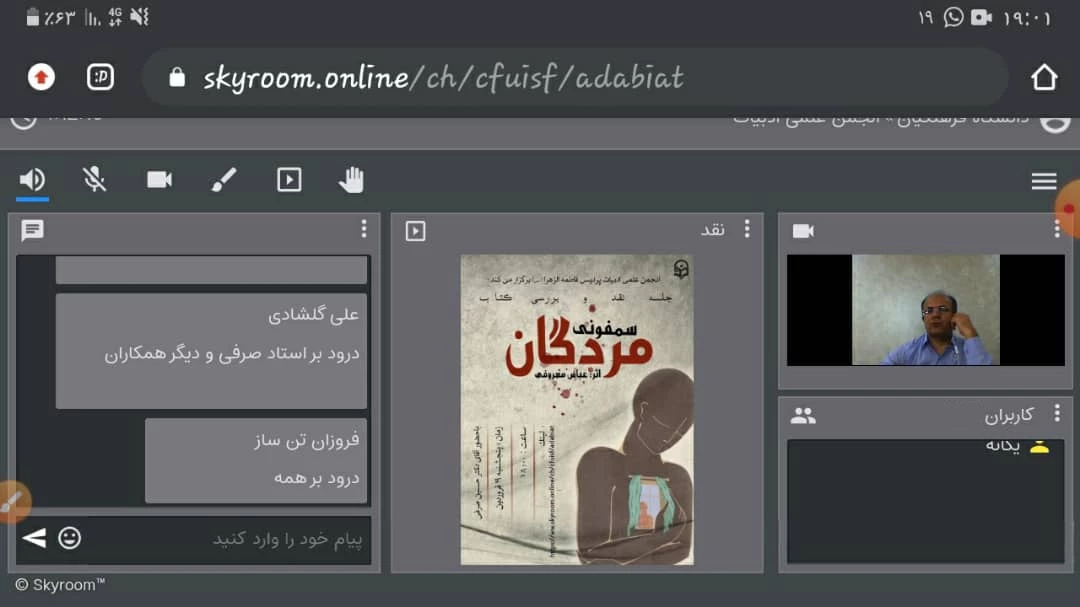
Task: Open the media player toolbar icon
Action: point(289,180)
